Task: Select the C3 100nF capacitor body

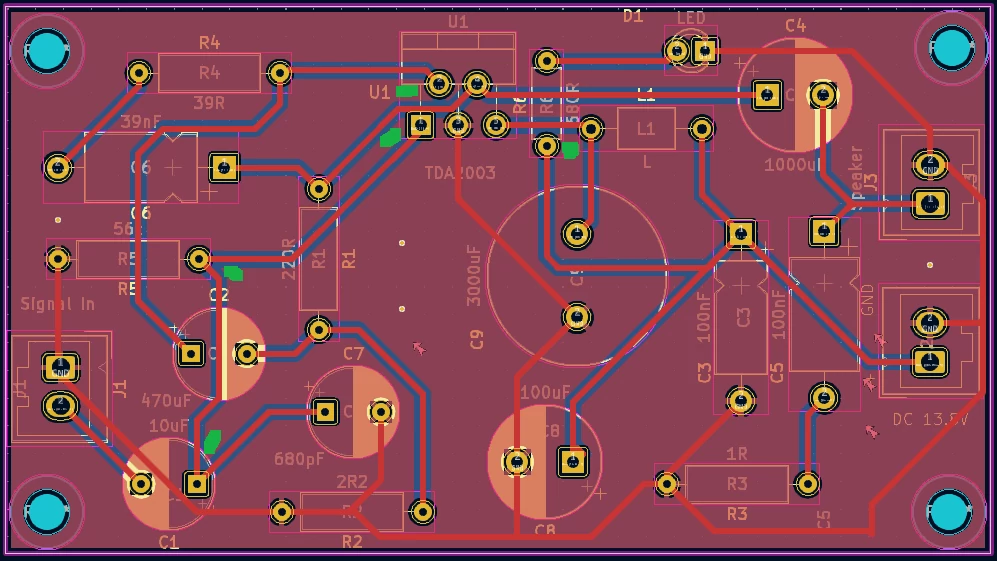Action: click(x=741, y=317)
